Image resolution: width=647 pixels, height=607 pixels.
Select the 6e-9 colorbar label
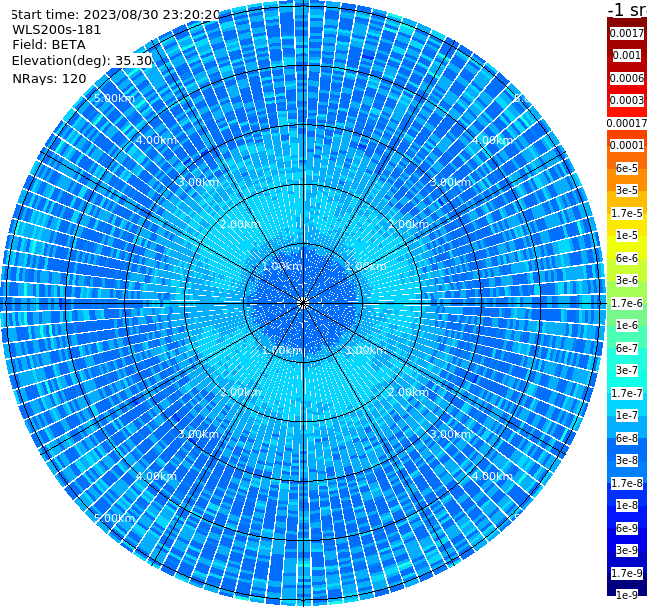tap(627, 528)
